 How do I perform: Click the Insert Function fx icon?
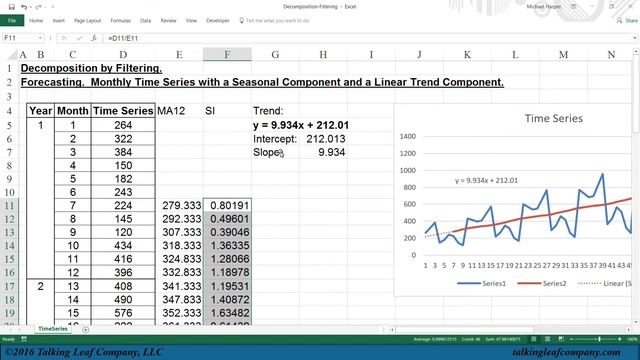[x=94, y=38]
